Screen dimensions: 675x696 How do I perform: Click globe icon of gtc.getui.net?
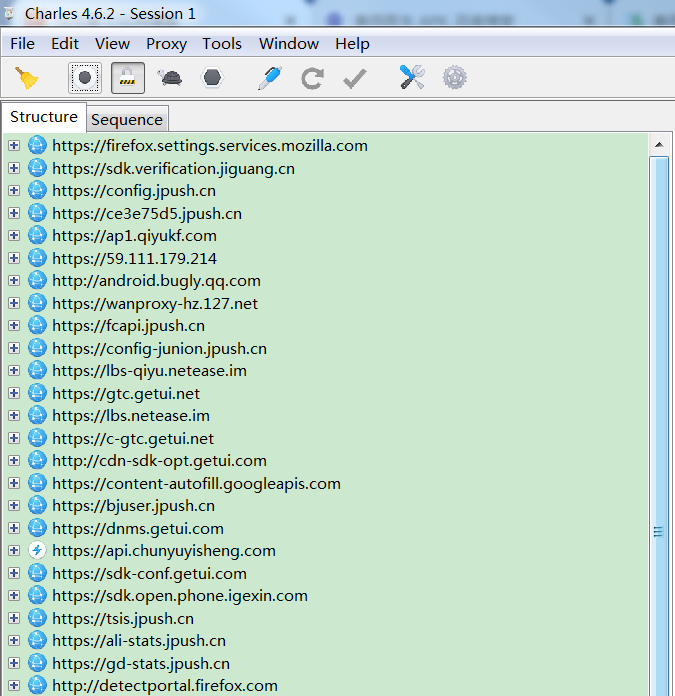coord(37,393)
